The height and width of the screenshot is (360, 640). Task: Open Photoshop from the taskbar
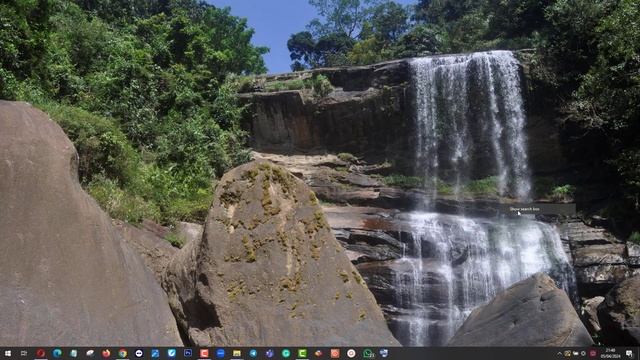(188, 353)
